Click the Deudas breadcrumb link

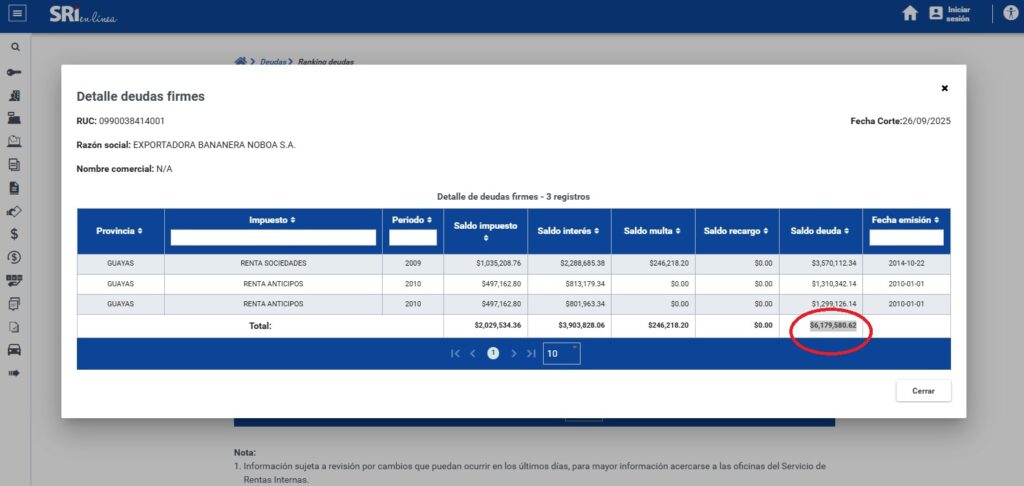pos(272,62)
